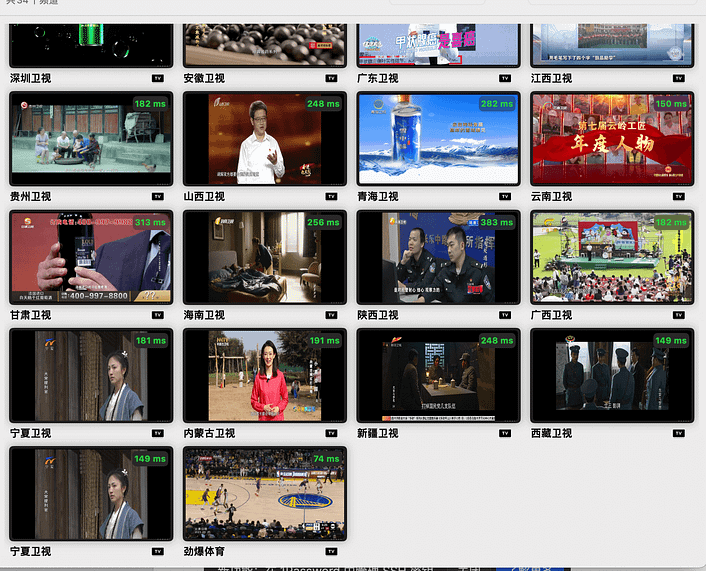Click the TV badge next to 海南卫视
Screen dimensions: 706x571
(x=331, y=315)
